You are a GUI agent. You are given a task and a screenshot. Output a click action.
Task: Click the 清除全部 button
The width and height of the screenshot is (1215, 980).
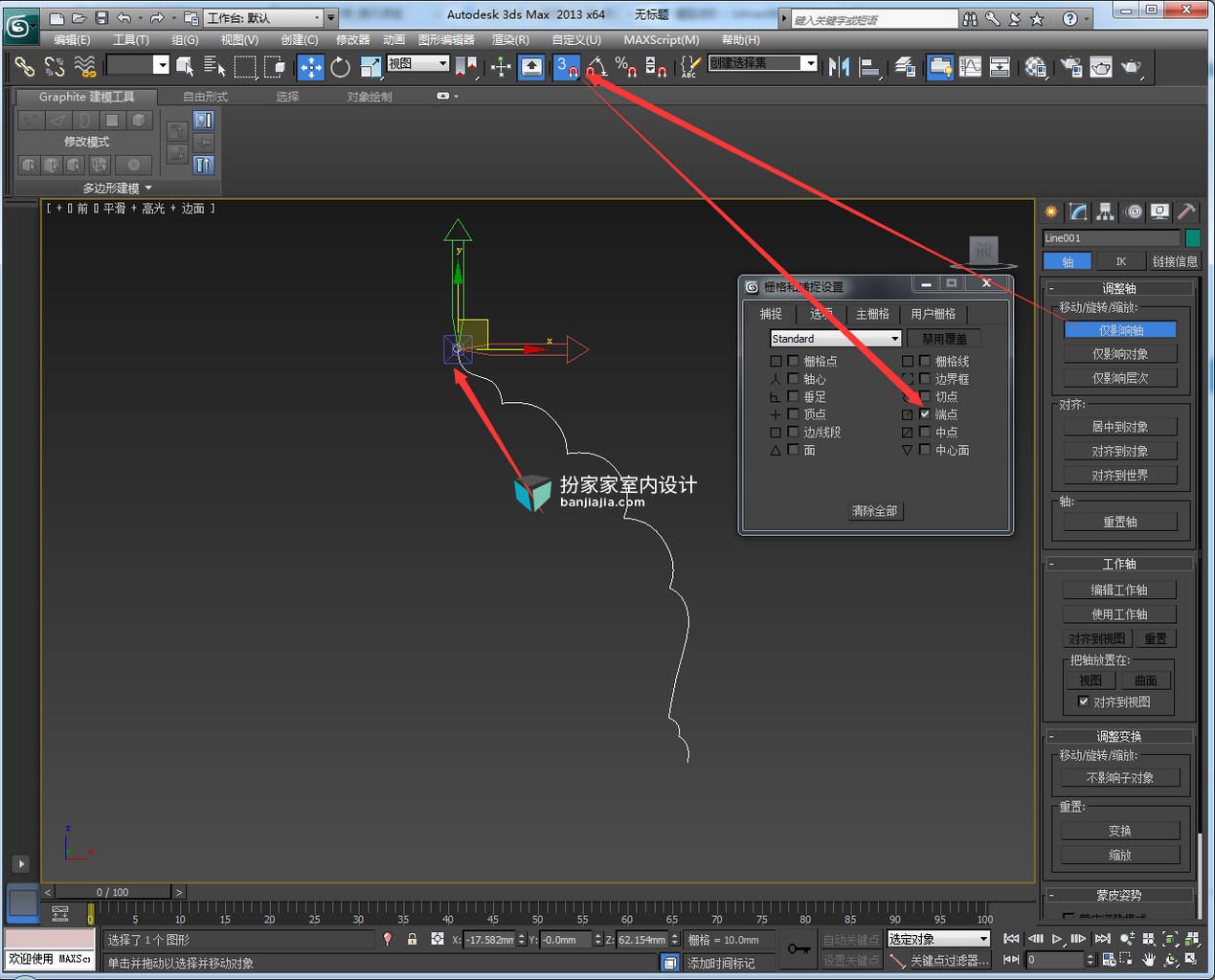(874, 511)
